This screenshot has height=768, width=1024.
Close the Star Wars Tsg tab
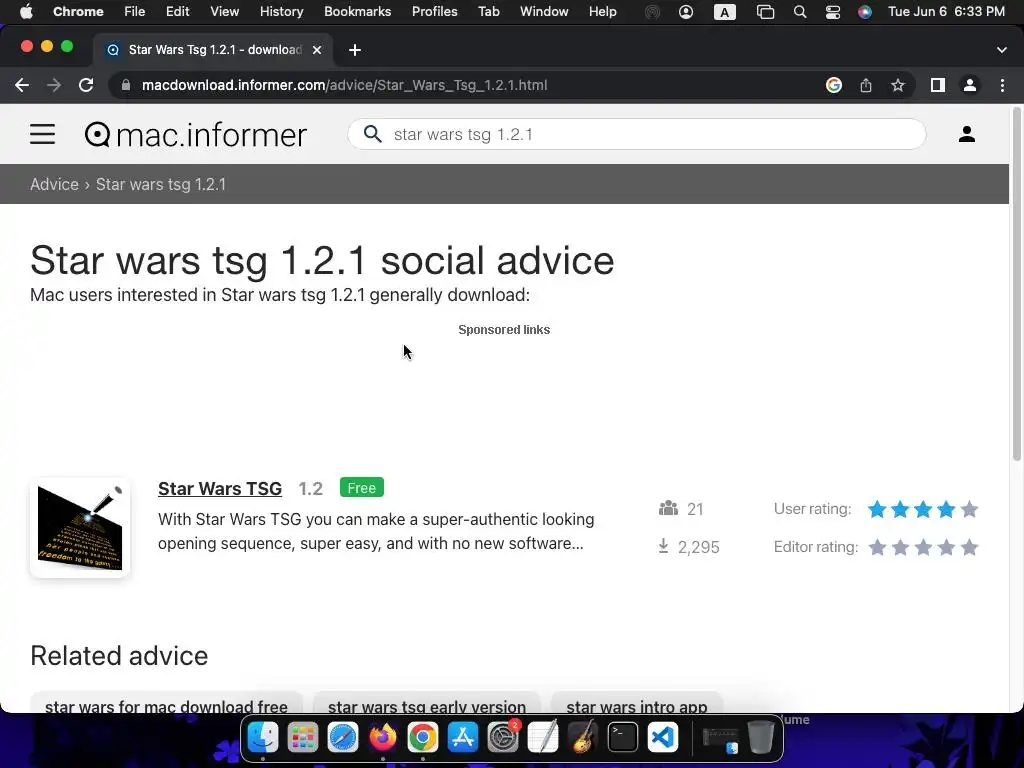pyautogui.click(x=317, y=50)
